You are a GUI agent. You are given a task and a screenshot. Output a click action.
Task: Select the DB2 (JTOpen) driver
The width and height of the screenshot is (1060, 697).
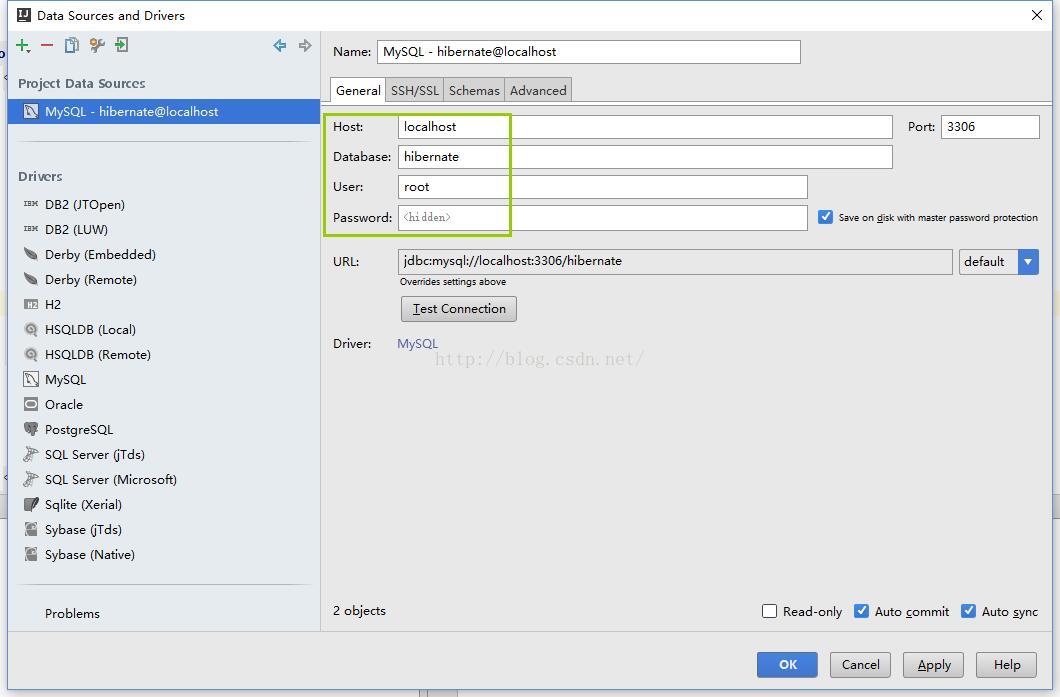tap(85, 204)
